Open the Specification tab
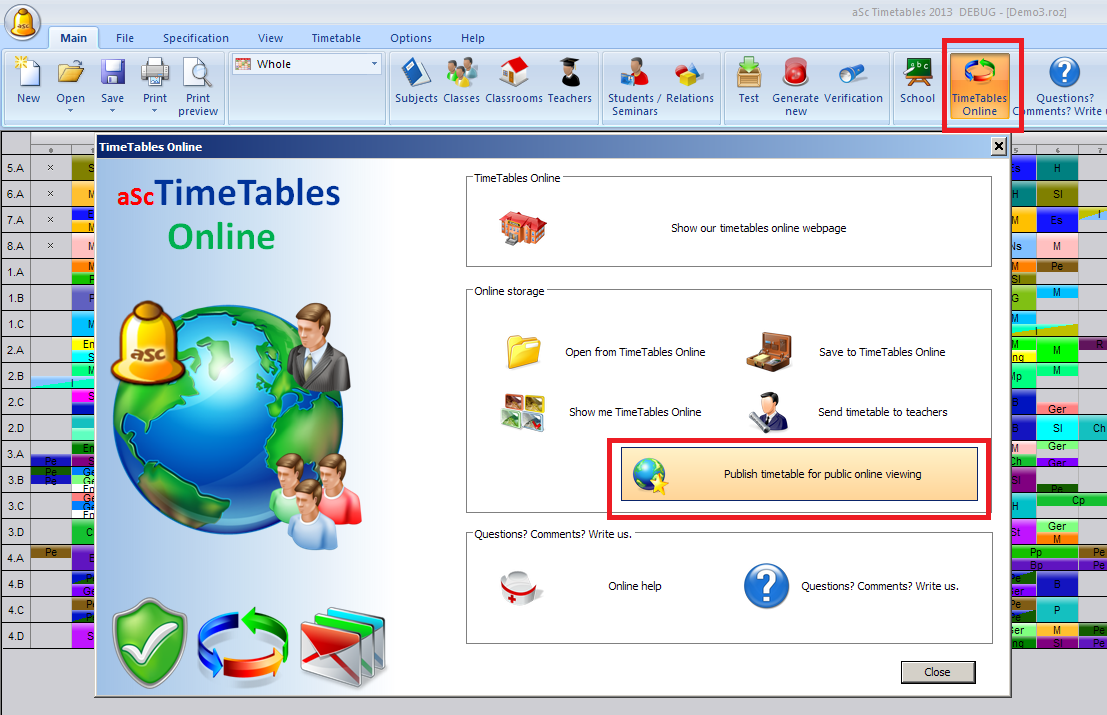 (196, 38)
